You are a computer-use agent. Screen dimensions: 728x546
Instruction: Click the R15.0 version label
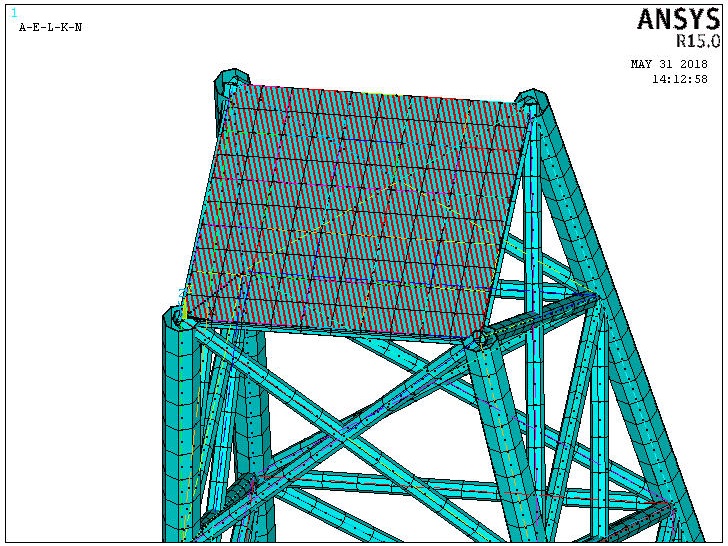coord(698,41)
